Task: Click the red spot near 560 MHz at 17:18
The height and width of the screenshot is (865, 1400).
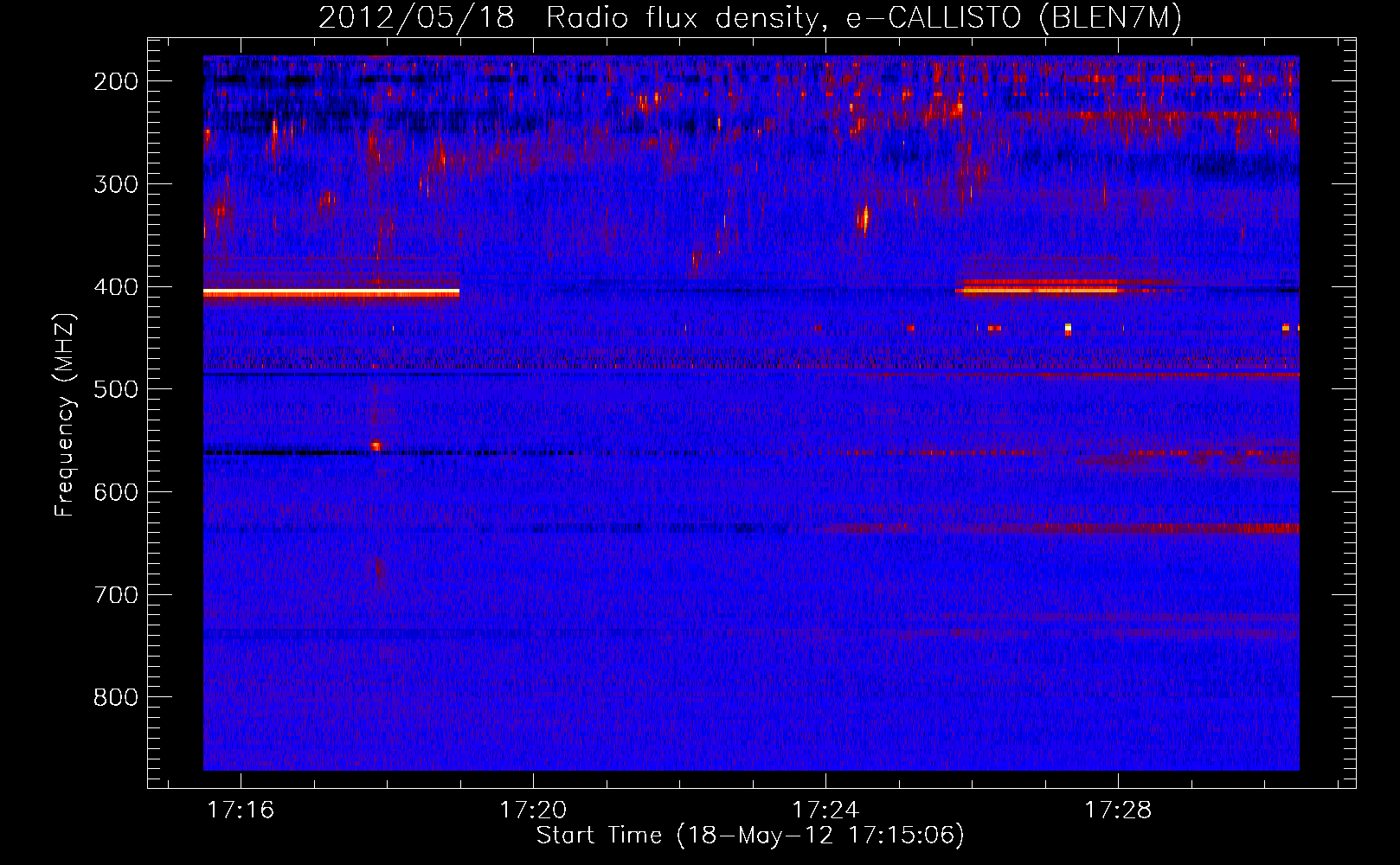Action: point(376,446)
